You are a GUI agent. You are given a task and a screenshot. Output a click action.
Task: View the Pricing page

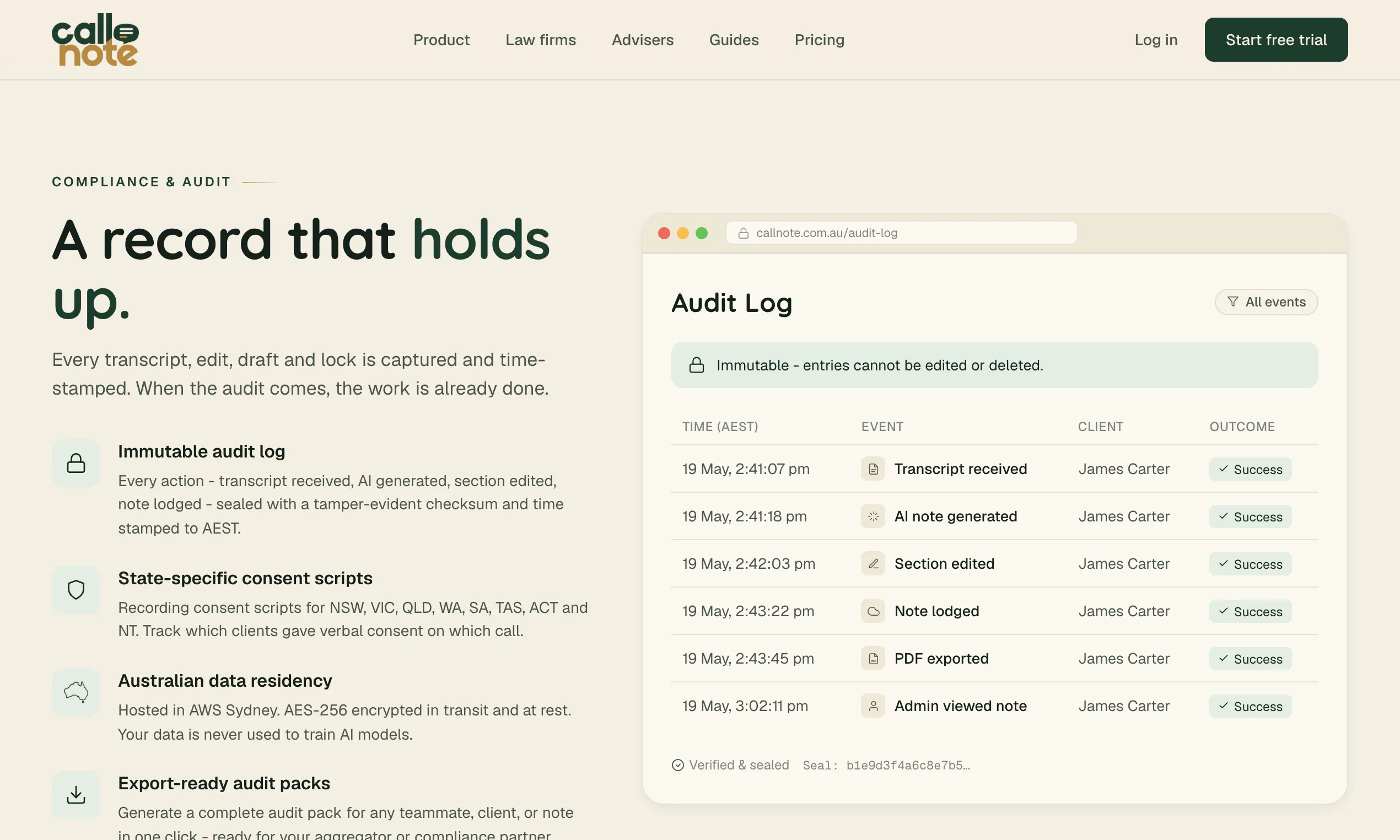820,40
